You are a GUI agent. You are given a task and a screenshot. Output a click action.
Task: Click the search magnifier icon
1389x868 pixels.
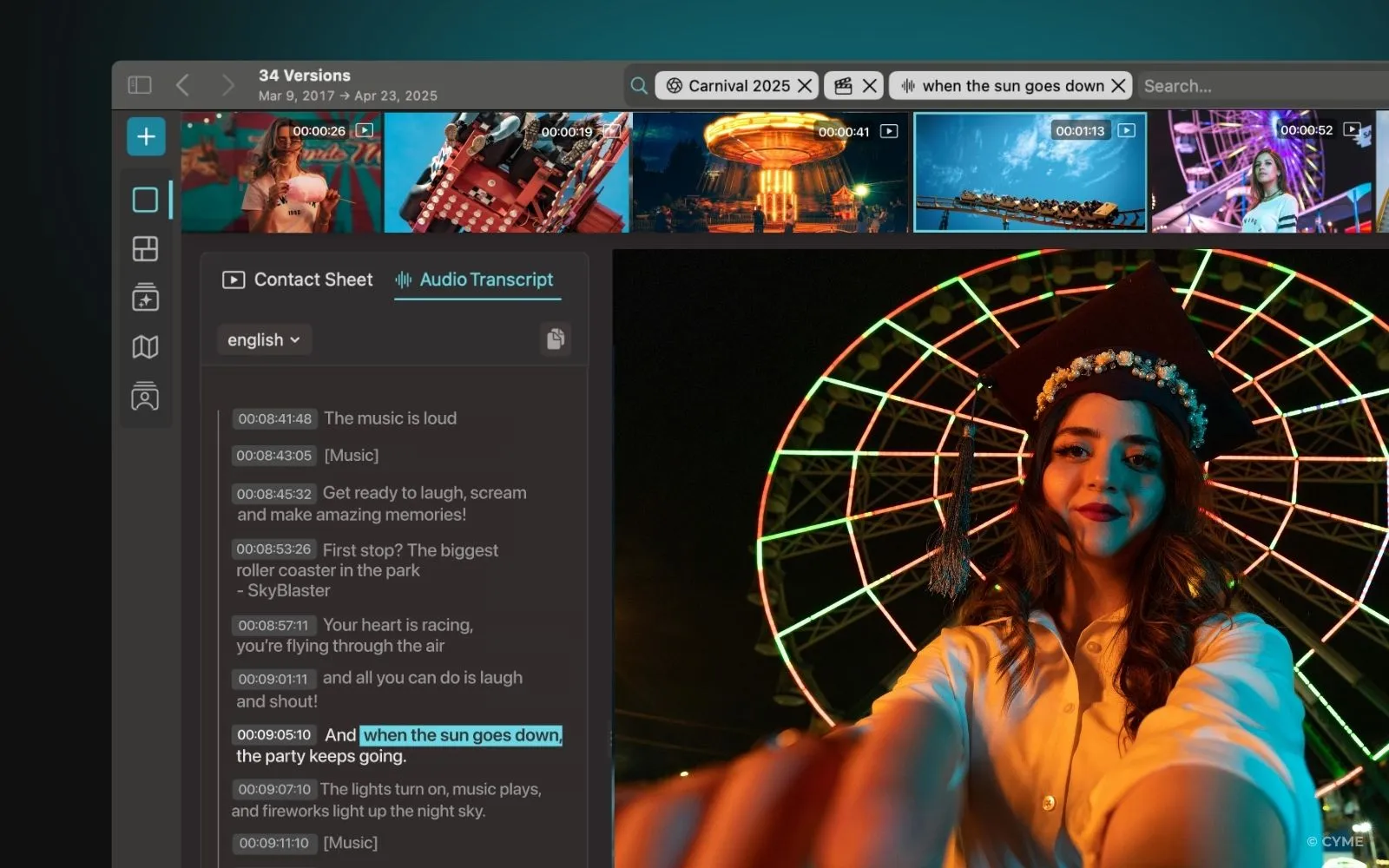639,85
